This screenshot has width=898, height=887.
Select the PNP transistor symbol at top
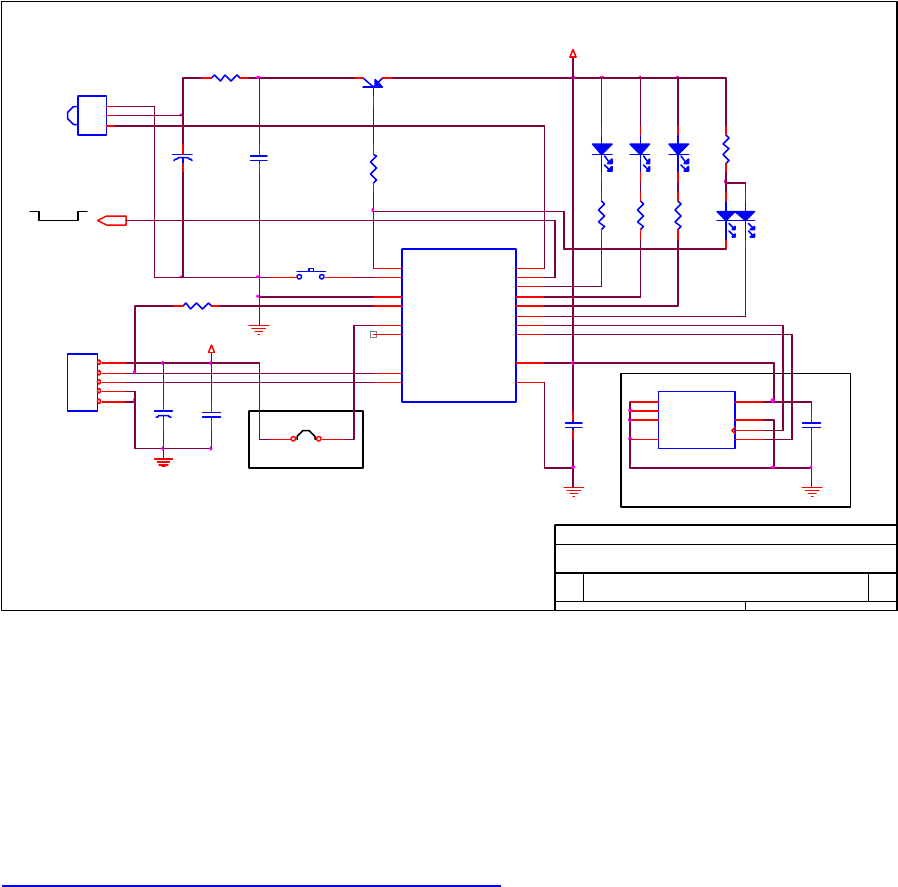pyautogui.click(x=373, y=83)
